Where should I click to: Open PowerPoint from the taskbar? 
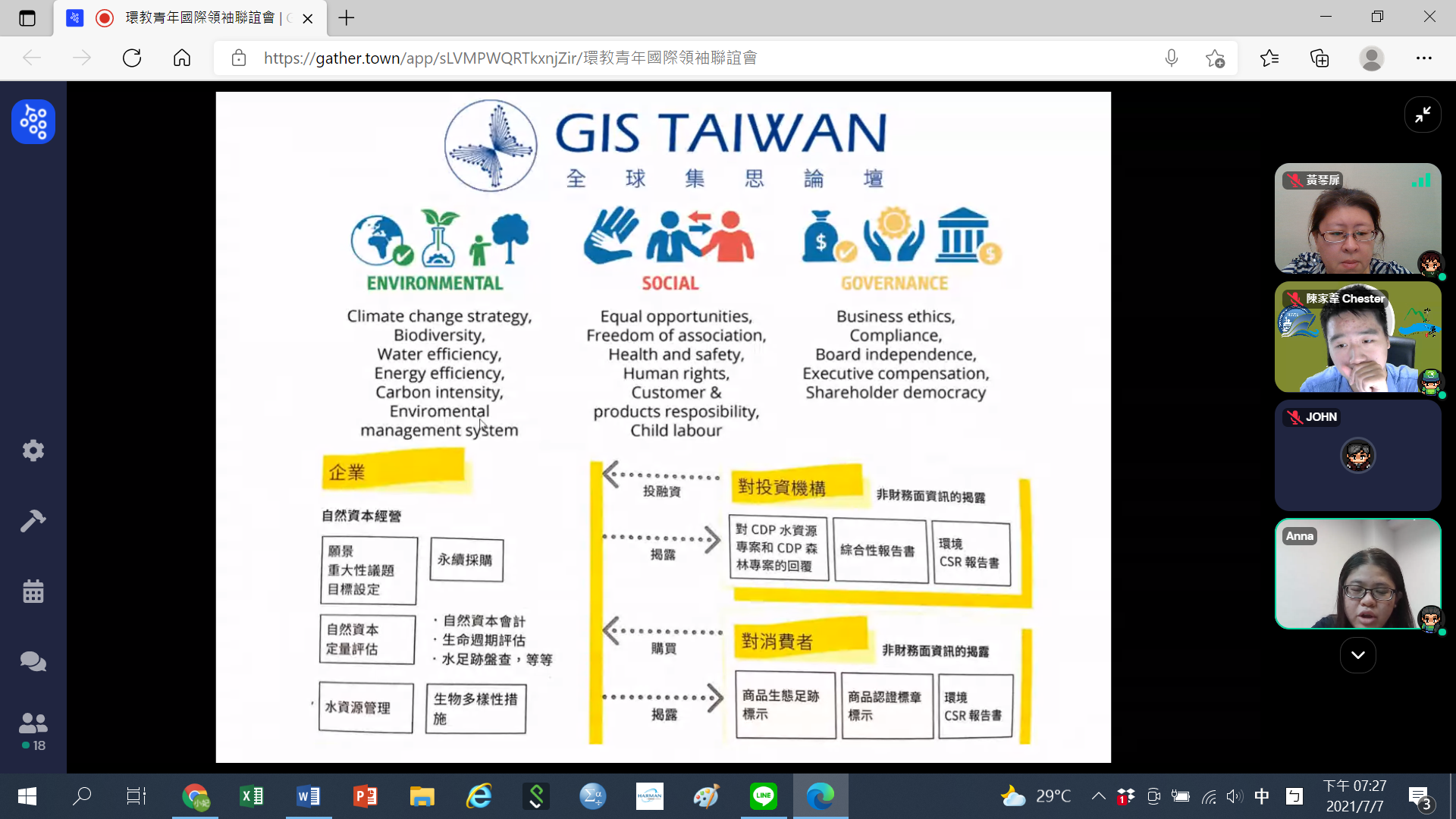[x=366, y=796]
